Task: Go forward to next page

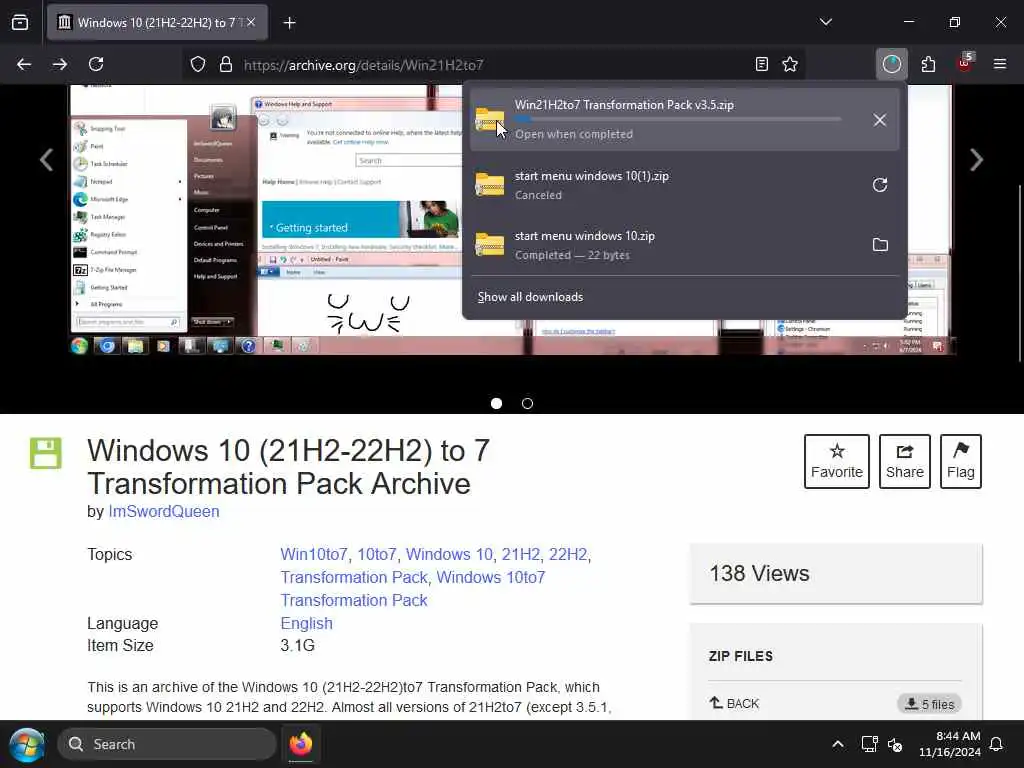Action: click(59, 64)
